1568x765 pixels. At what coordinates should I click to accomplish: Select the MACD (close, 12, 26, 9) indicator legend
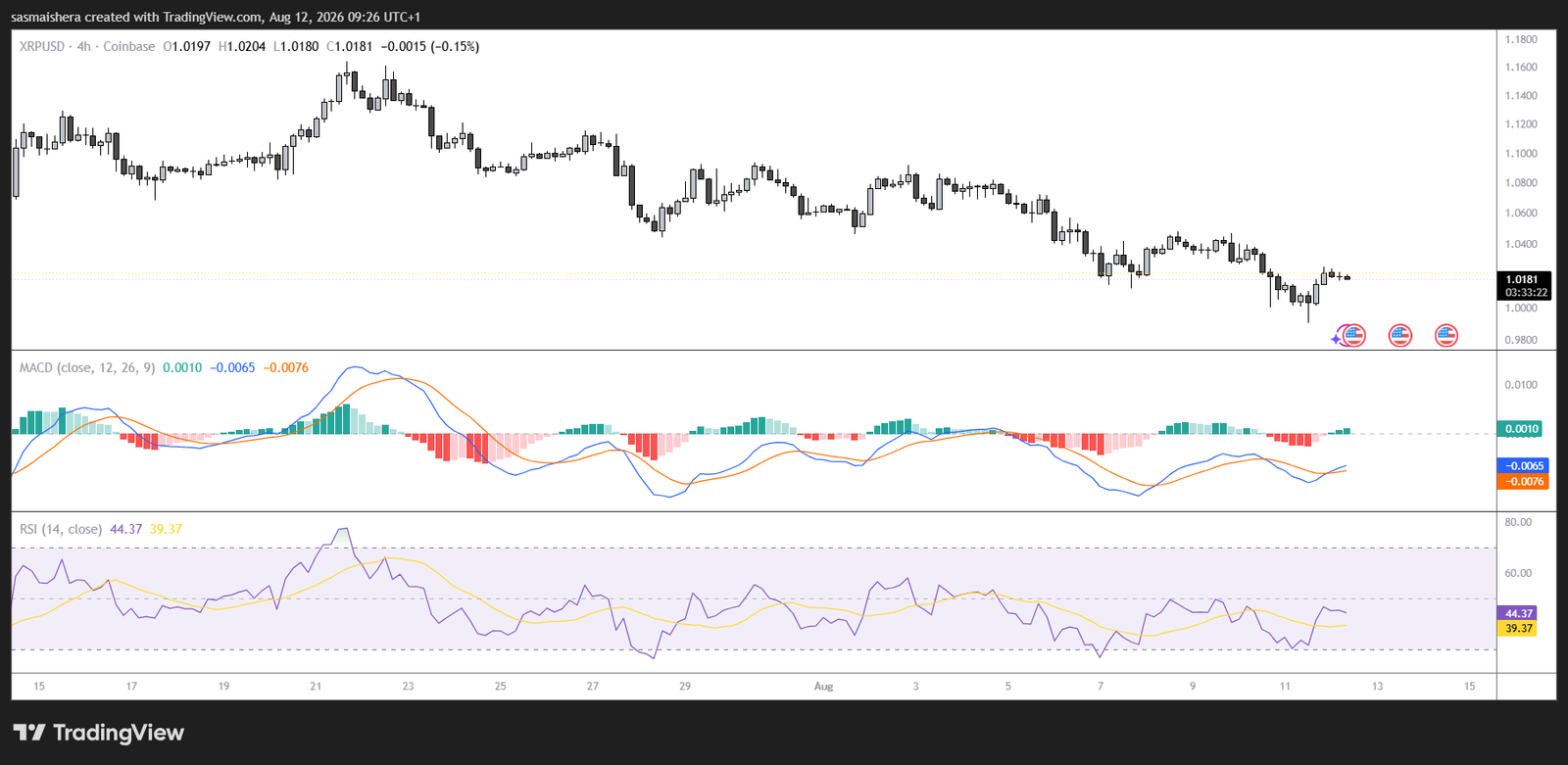click(x=87, y=367)
